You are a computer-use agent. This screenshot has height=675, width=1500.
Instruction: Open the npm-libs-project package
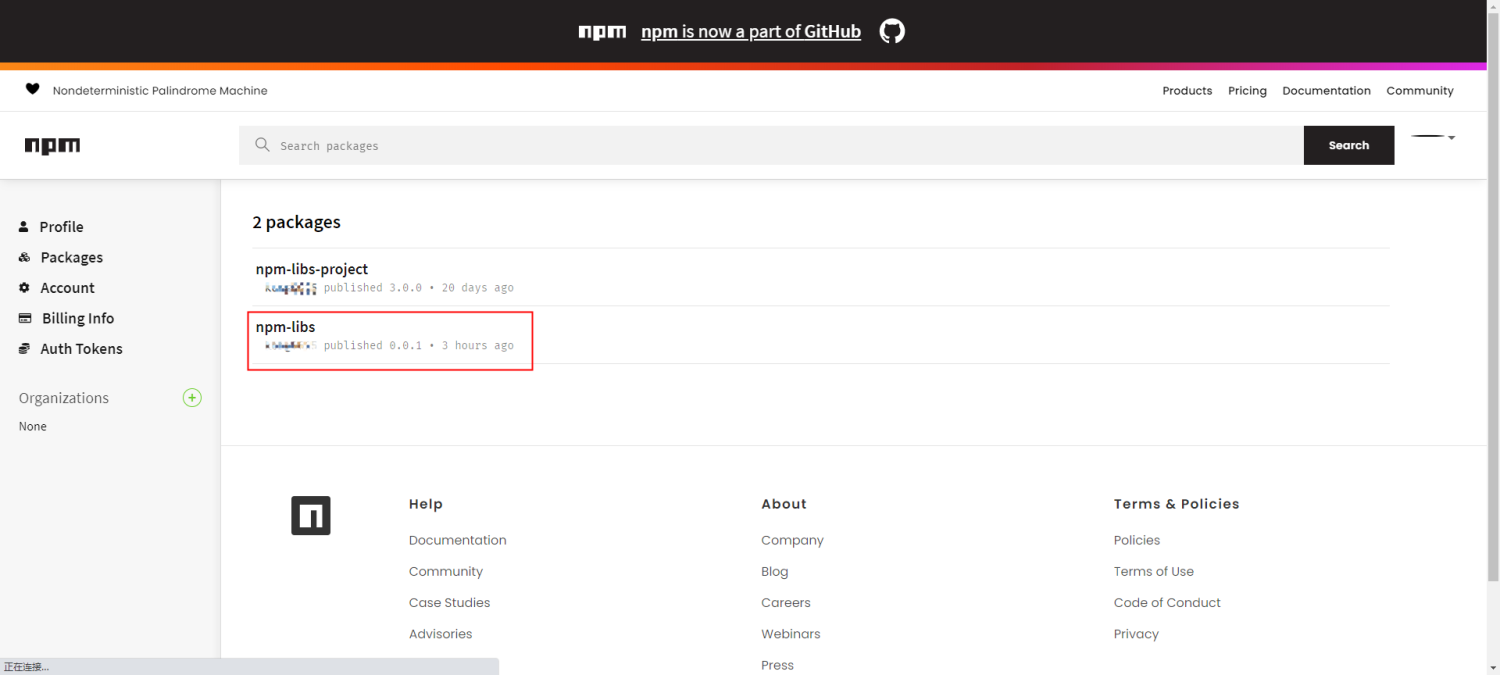[x=312, y=269]
